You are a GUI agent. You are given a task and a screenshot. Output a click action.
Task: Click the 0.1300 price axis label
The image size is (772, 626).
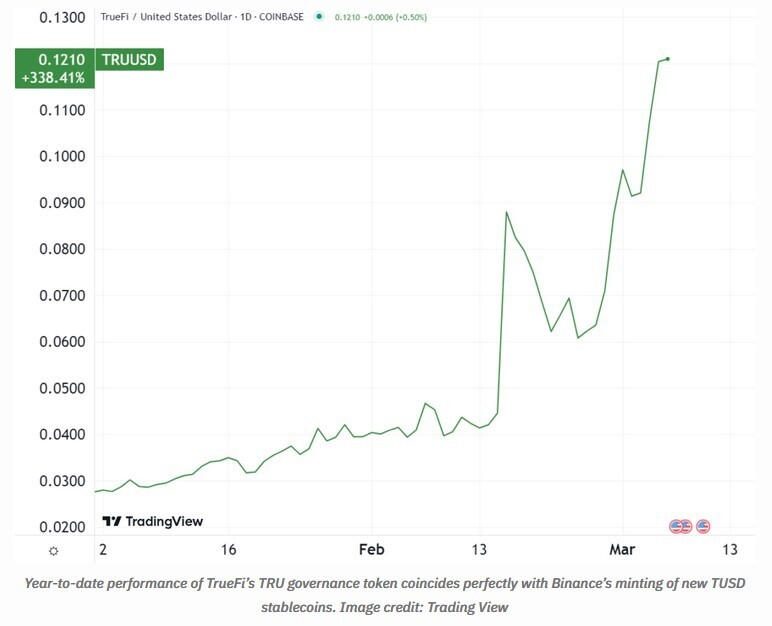(63, 18)
